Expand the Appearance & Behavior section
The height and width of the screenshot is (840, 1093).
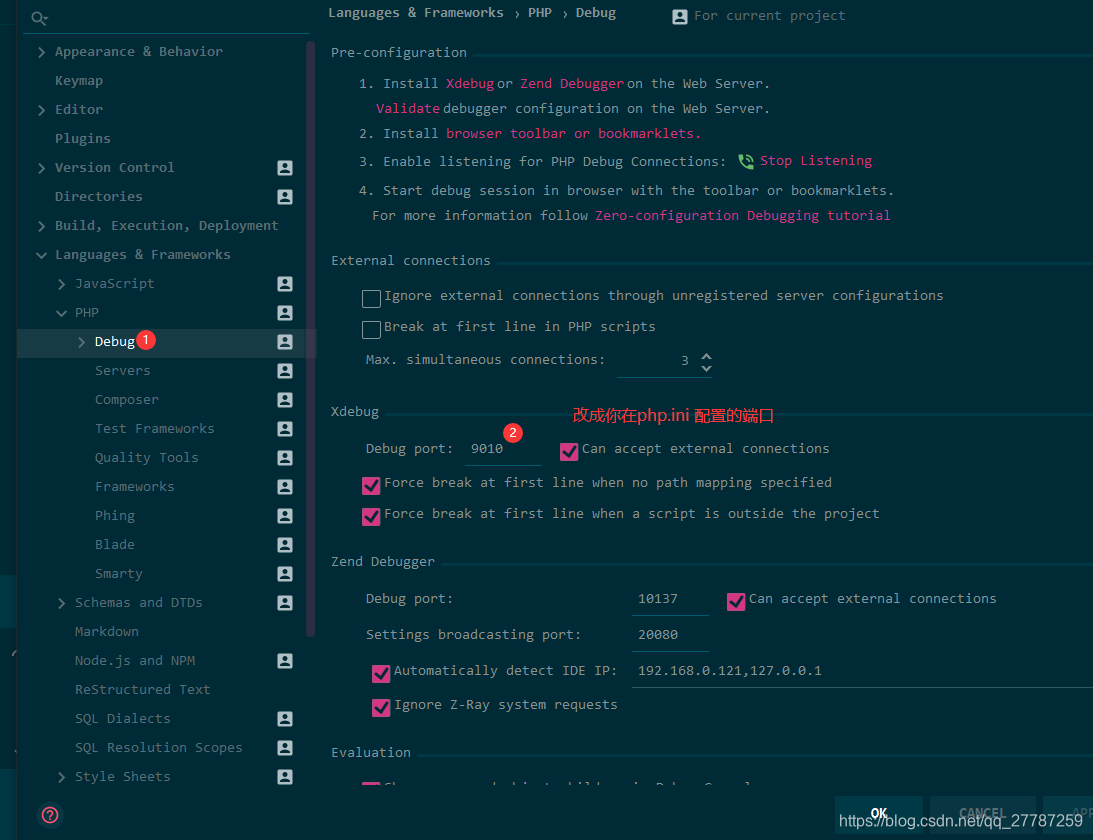40,51
